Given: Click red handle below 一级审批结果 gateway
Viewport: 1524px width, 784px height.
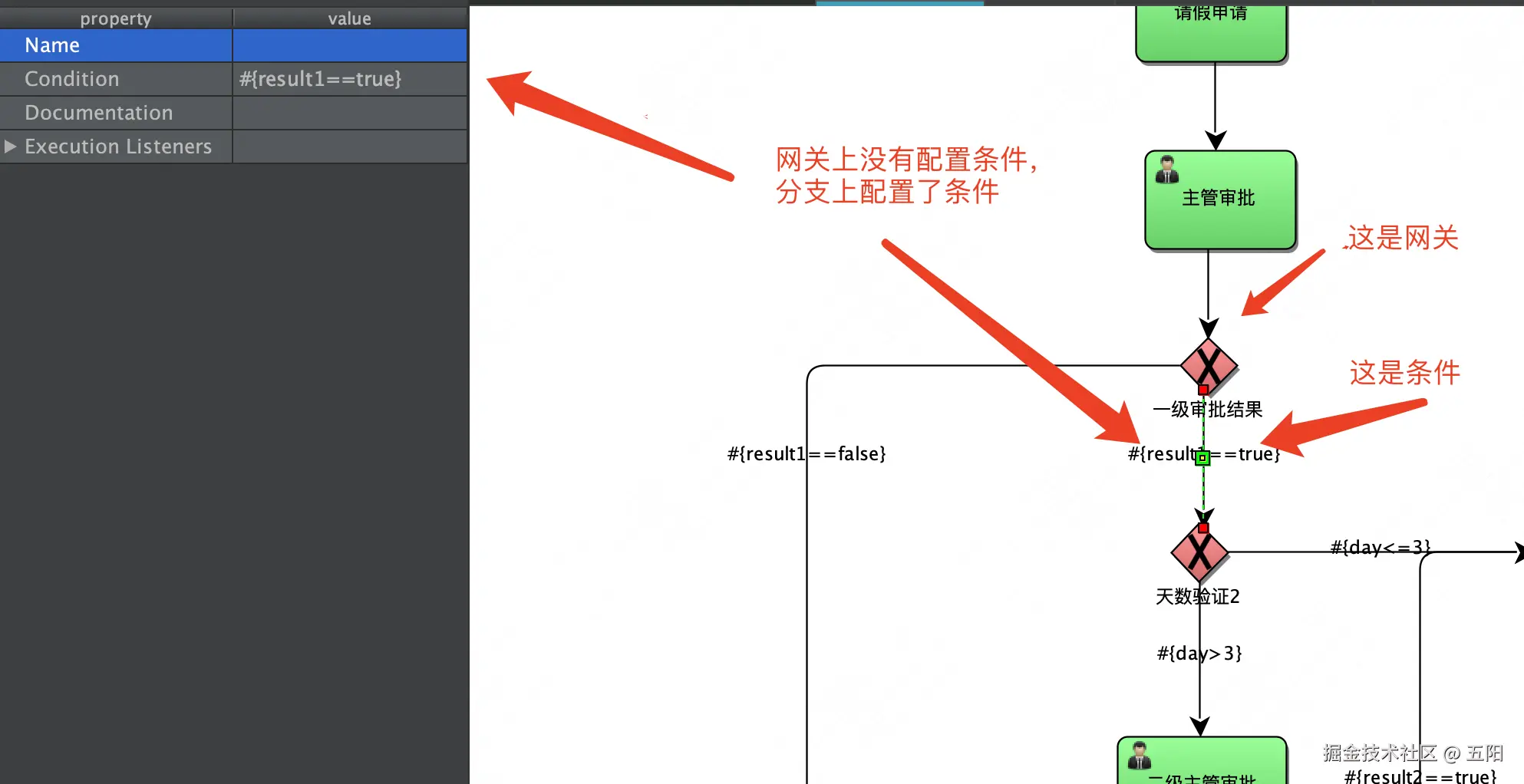Looking at the screenshot, I should pyautogui.click(x=1203, y=390).
